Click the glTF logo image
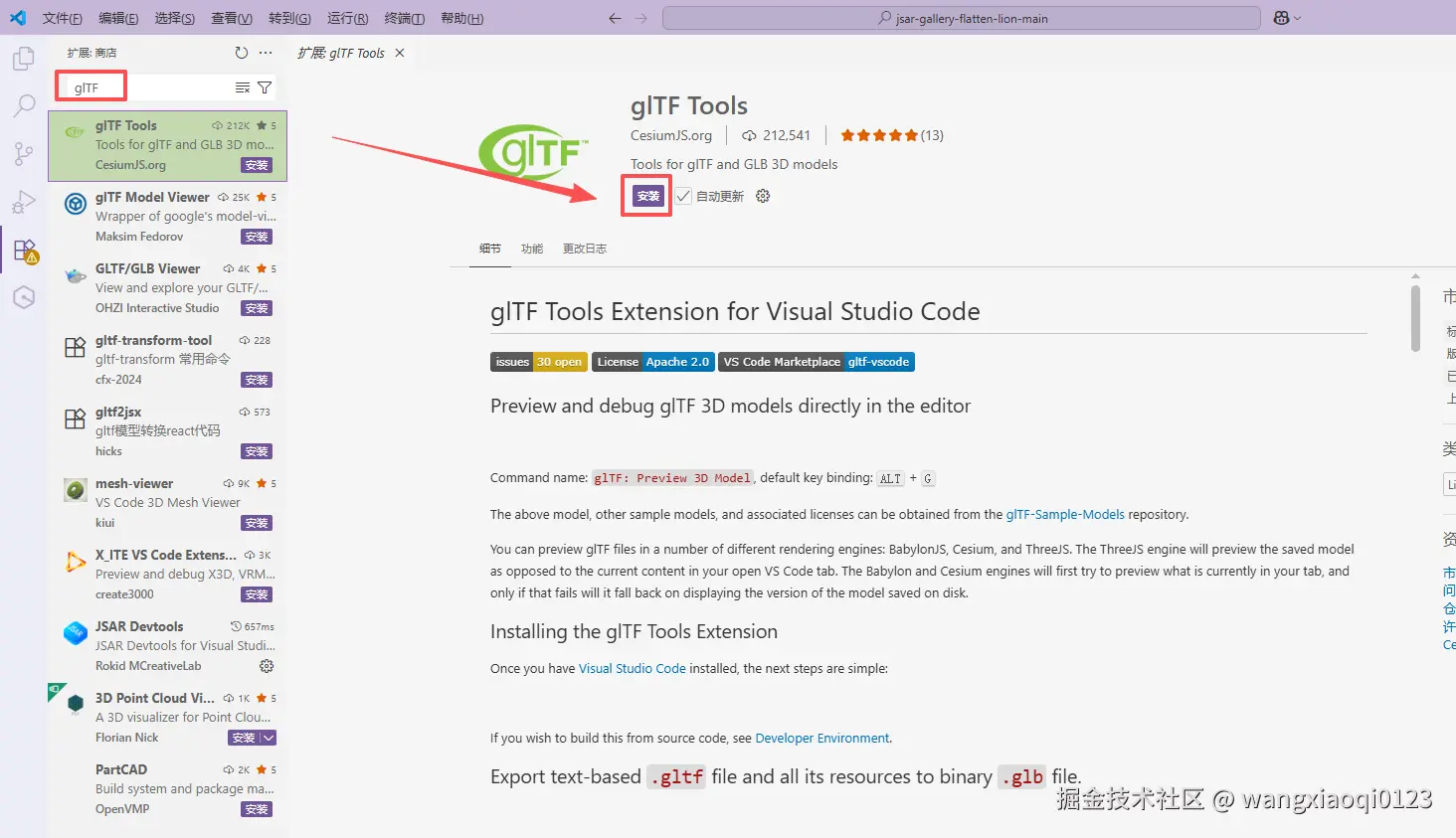 click(533, 152)
